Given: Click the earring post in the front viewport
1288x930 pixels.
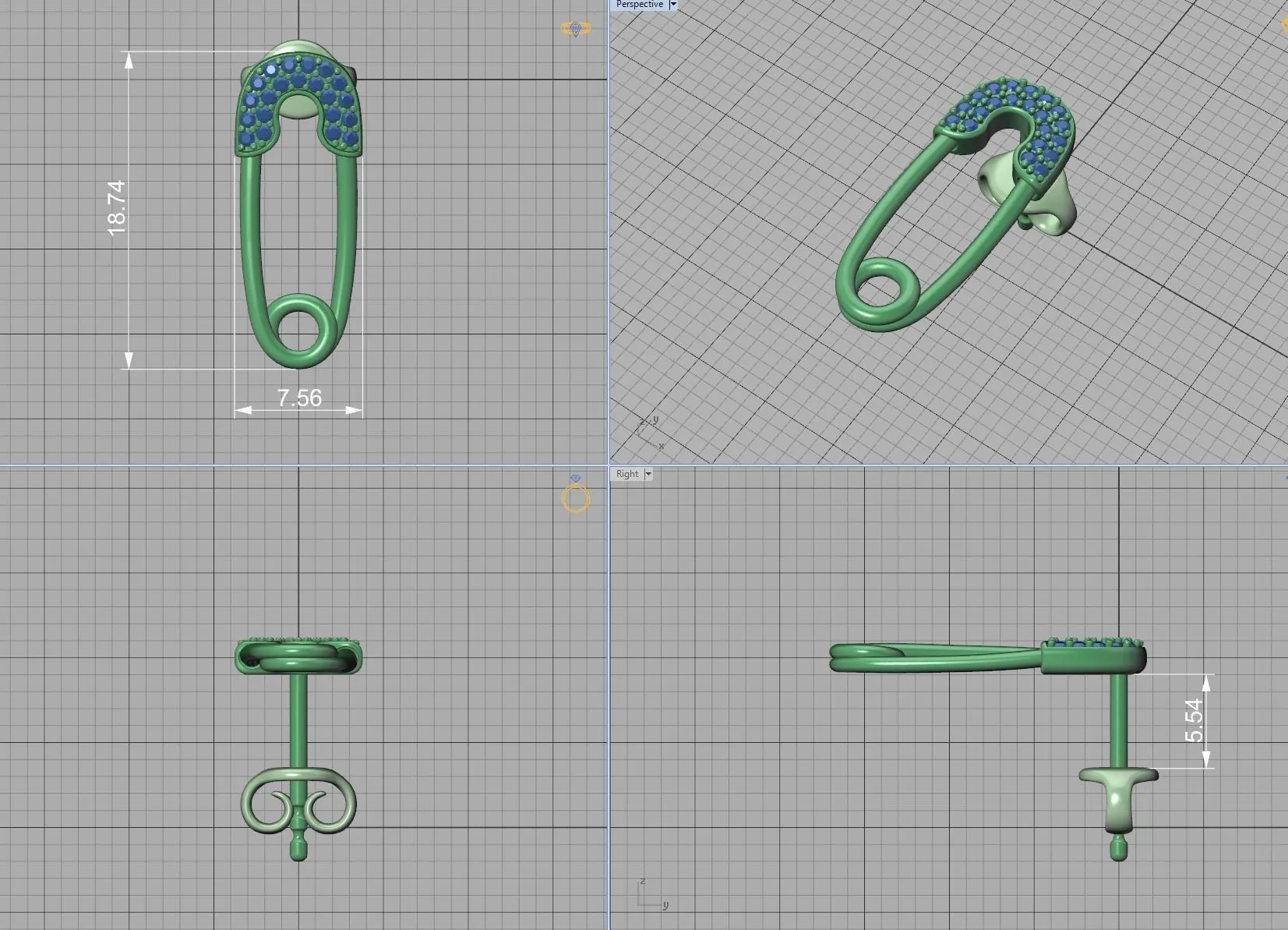Looking at the screenshot, I should 298,721.
